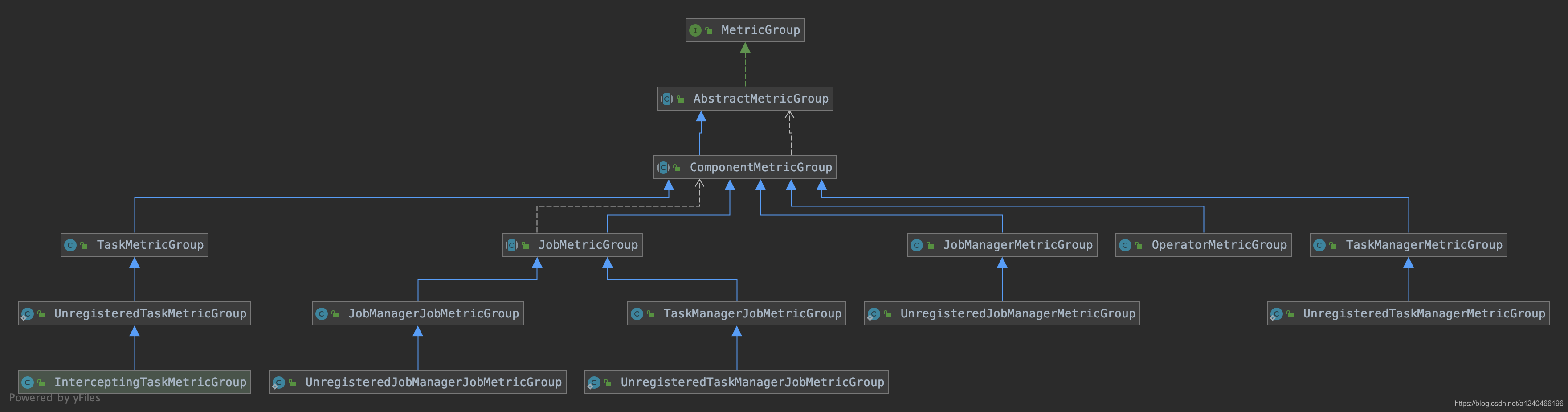
Task: Click the class icon of JobManagerMetricGroup
Action: click(917, 245)
